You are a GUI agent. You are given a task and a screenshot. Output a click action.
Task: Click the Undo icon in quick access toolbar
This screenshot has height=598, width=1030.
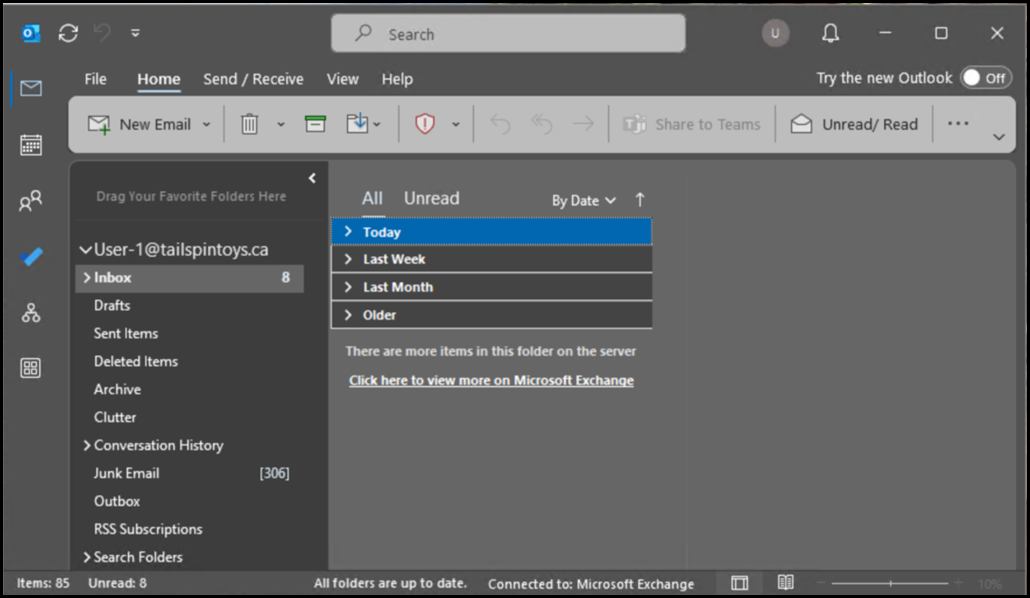pyautogui.click(x=102, y=32)
